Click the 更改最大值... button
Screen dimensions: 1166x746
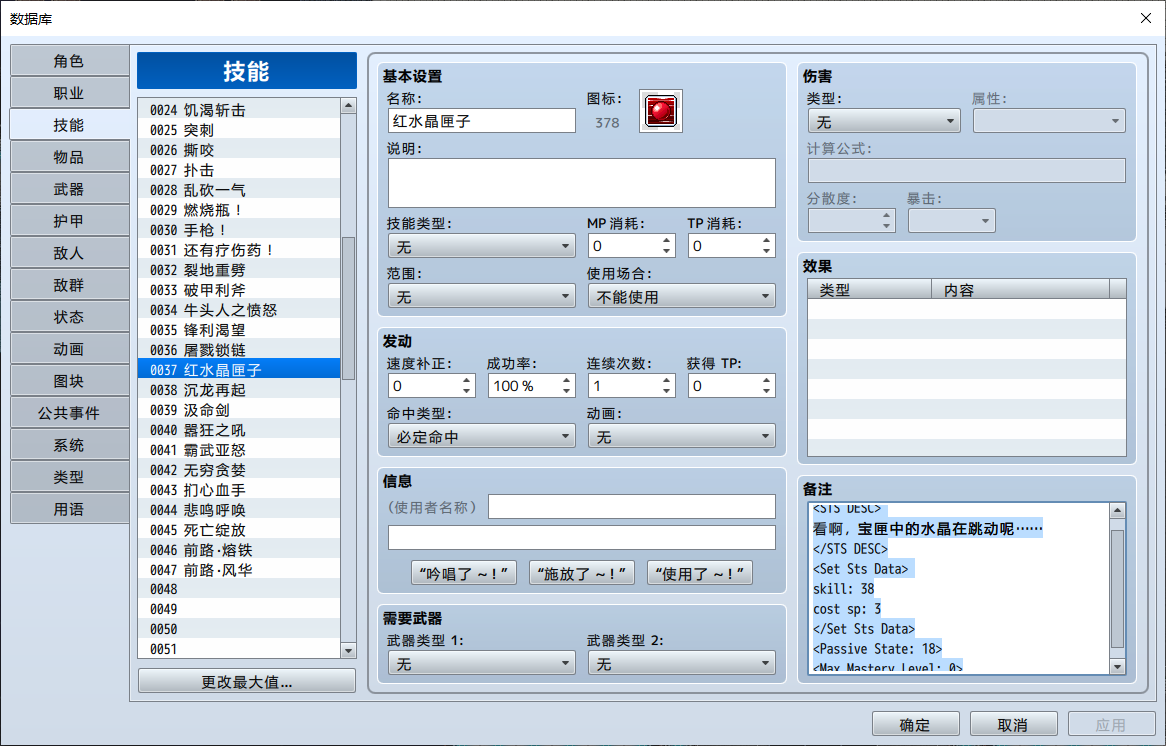tap(247, 681)
